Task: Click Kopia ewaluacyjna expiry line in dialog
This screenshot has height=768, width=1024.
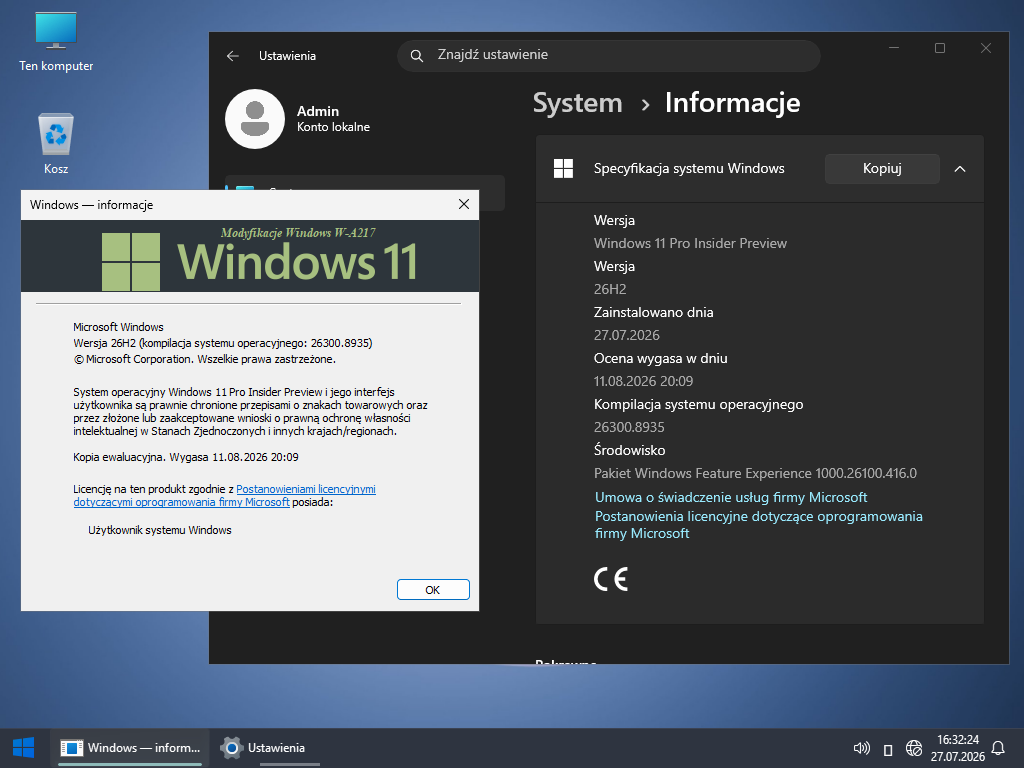Action: point(185,457)
